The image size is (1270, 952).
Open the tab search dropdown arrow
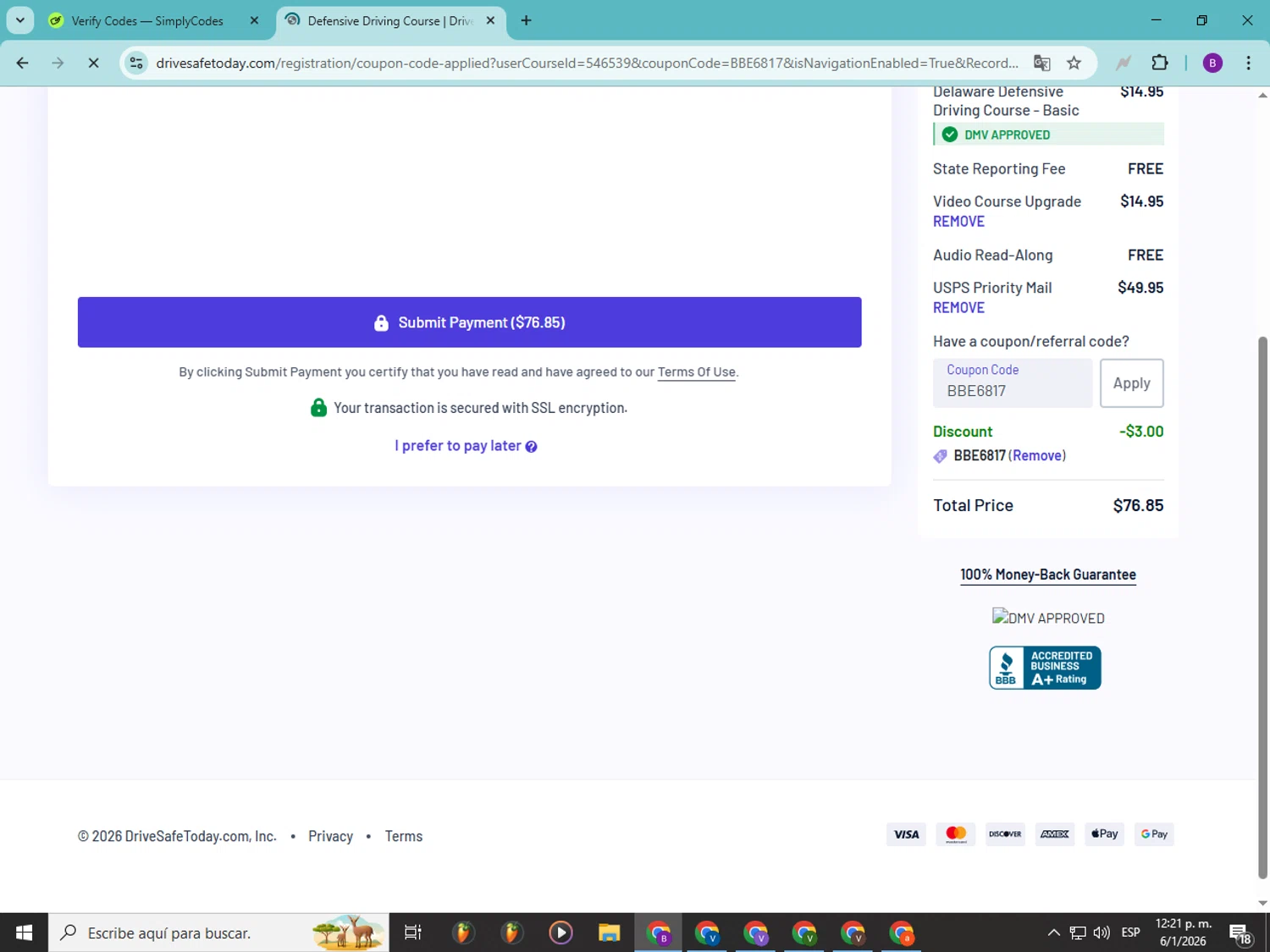20,20
